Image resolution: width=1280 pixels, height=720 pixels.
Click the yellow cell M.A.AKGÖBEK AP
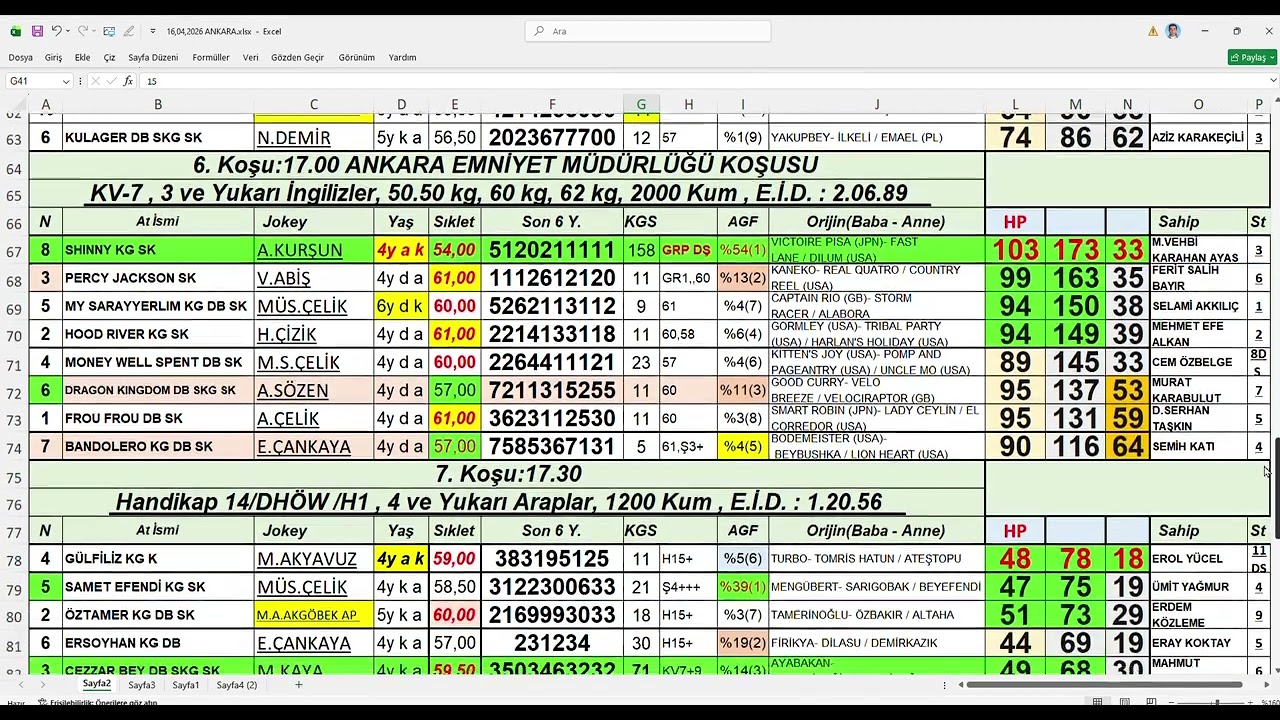click(x=313, y=615)
